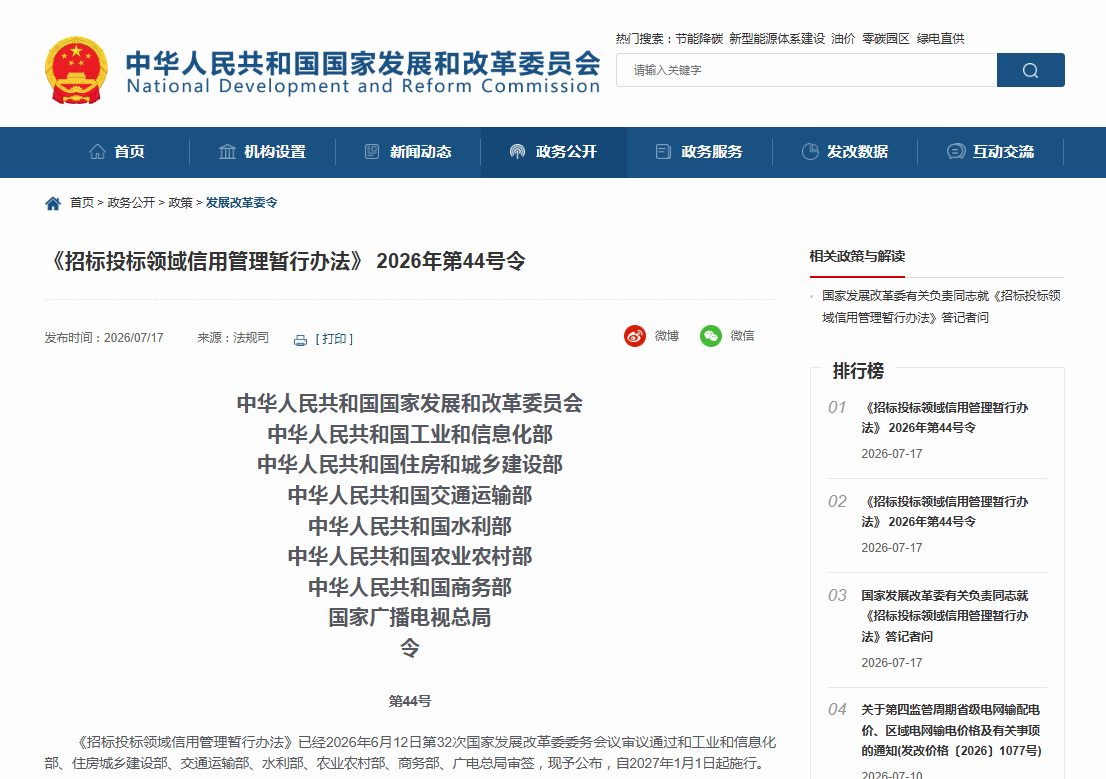
Task: Click the pie chart icon beside 发改数据
Action: point(810,152)
